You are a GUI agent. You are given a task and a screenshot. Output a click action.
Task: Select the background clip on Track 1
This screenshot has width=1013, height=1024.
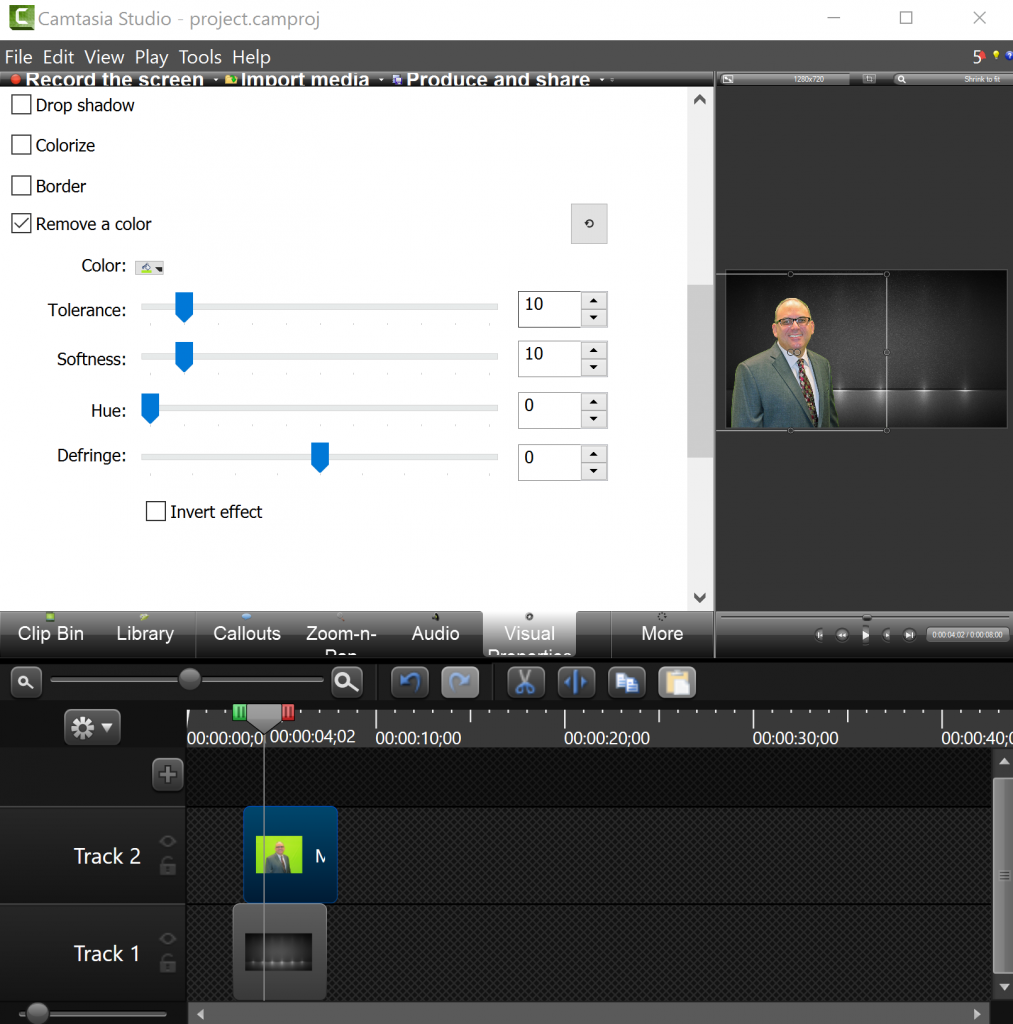coord(280,952)
